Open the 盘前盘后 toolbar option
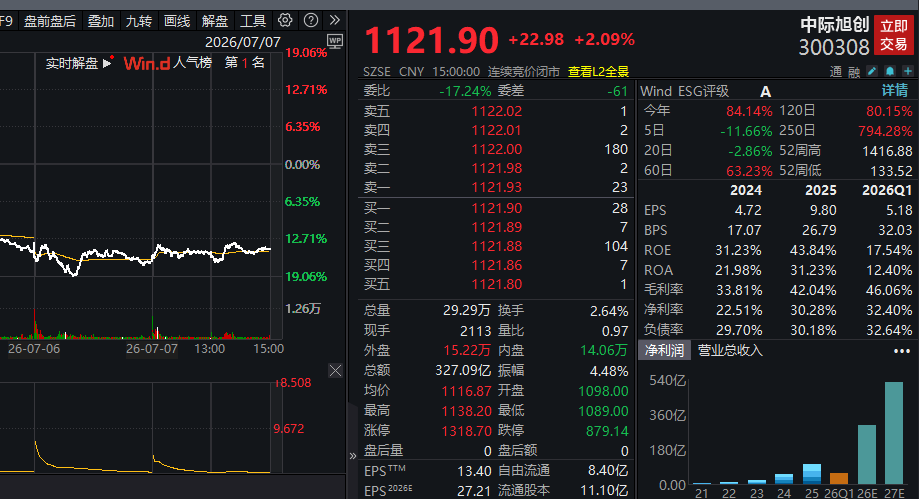919x499 pixels. 50,21
